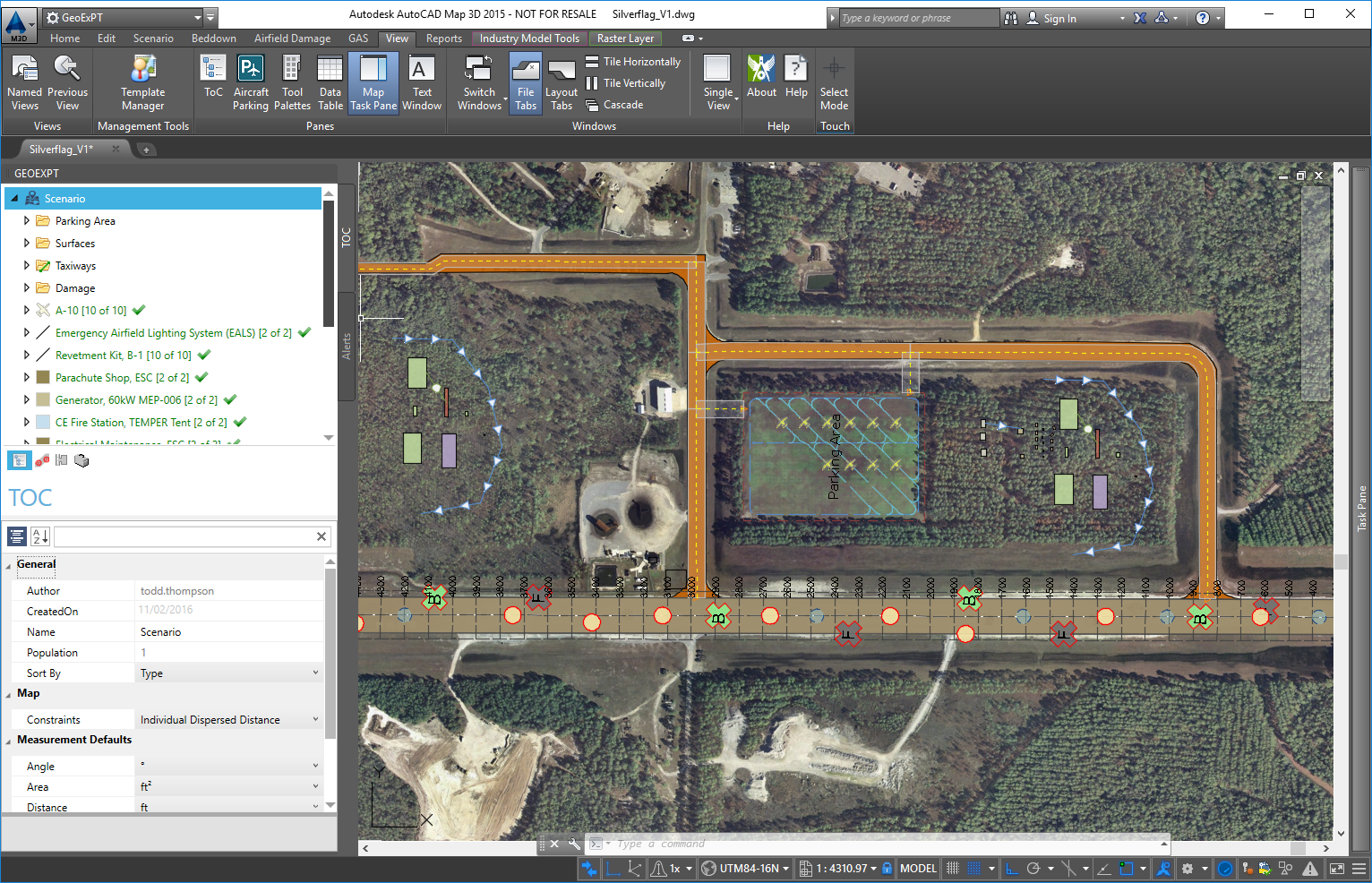Click categorized view icon in properties
Image resolution: width=1372 pixels, height=883 pixels.
[17, 536]
